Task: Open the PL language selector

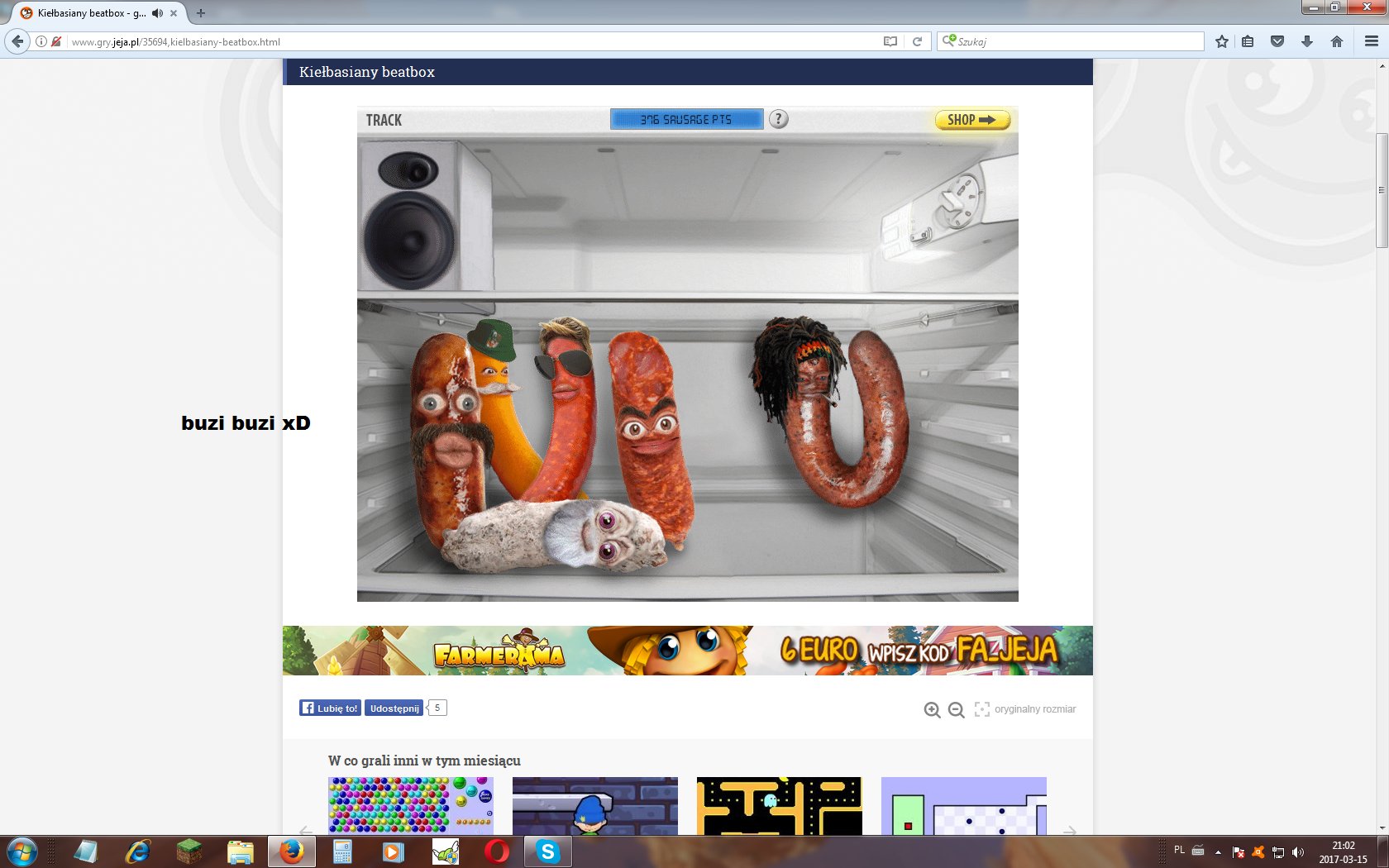Action: 1179,850
